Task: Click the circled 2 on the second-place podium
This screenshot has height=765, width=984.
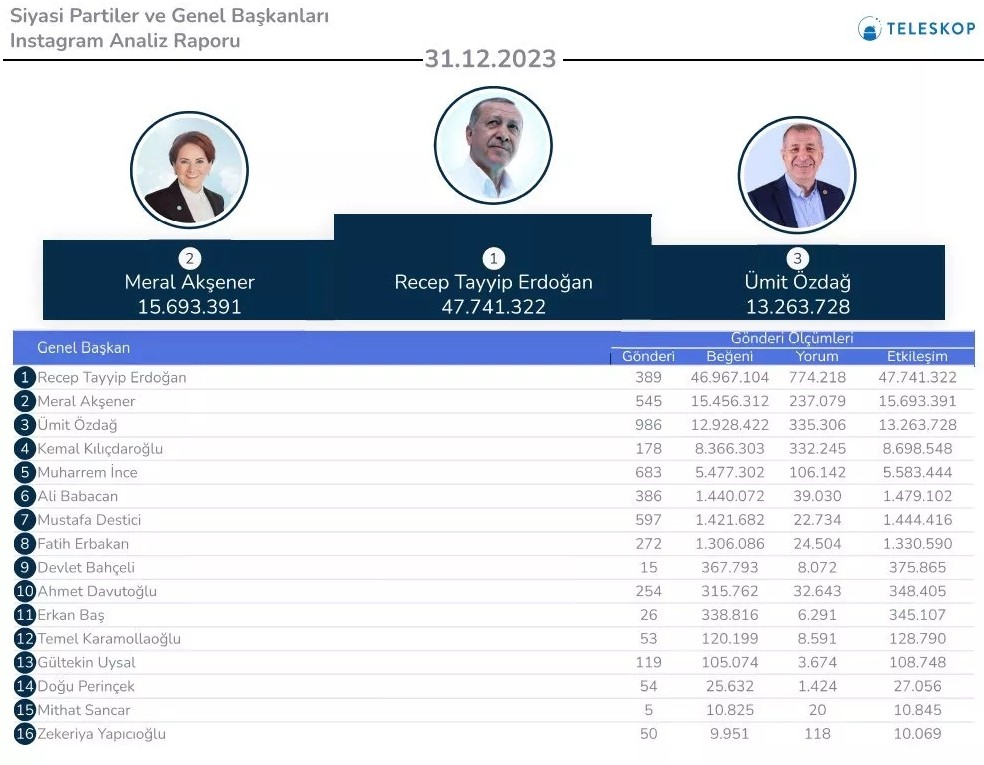Action: click(189, 259)
